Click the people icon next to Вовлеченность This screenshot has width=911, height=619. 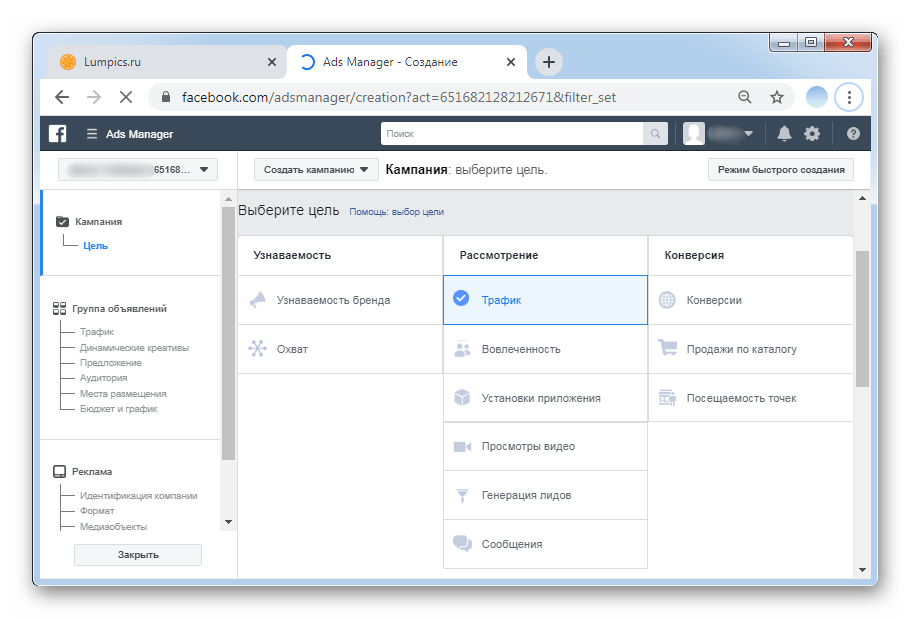(462, 349)
